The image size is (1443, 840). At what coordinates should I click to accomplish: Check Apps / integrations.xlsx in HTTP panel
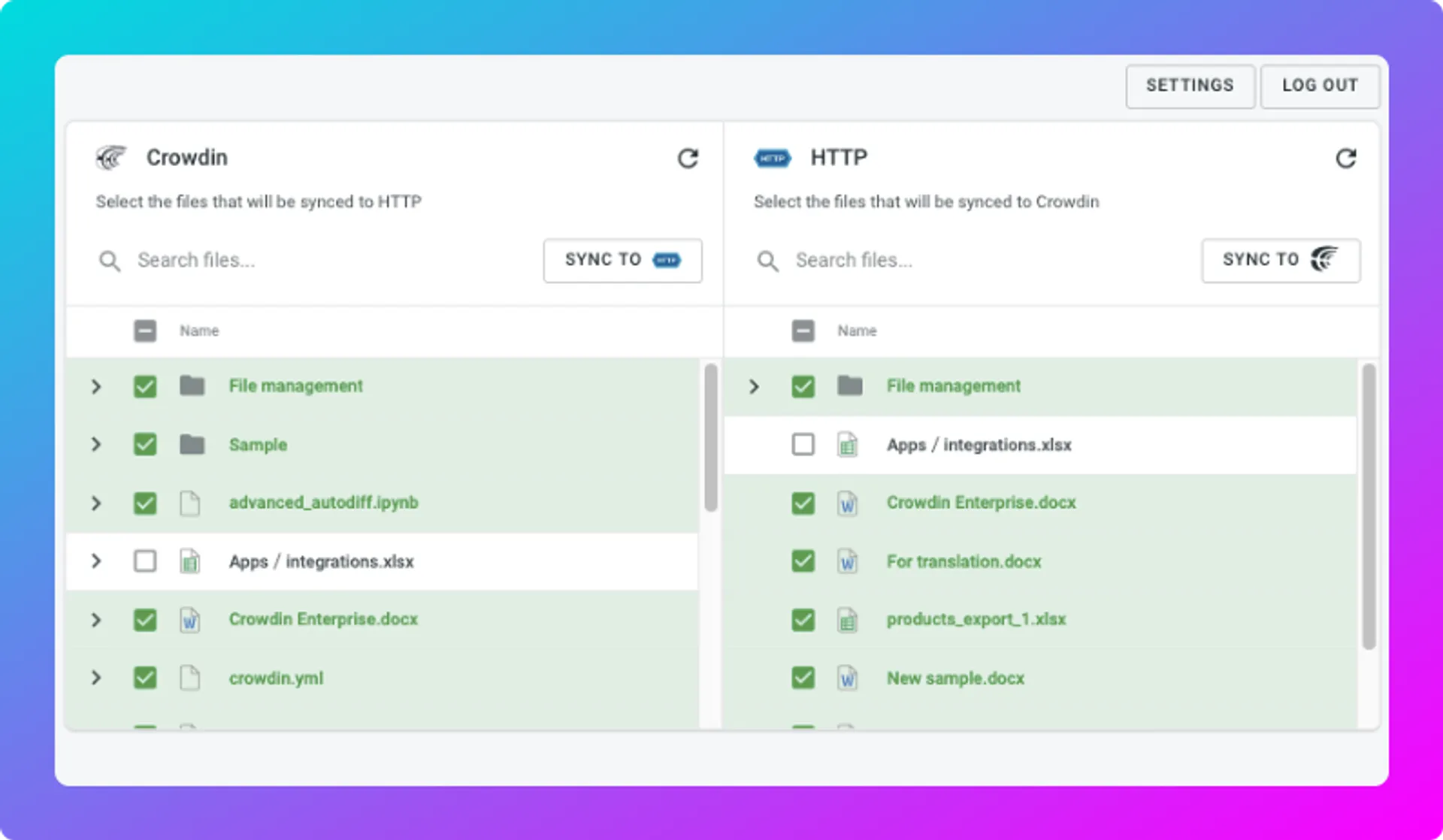tap(803, 445)
